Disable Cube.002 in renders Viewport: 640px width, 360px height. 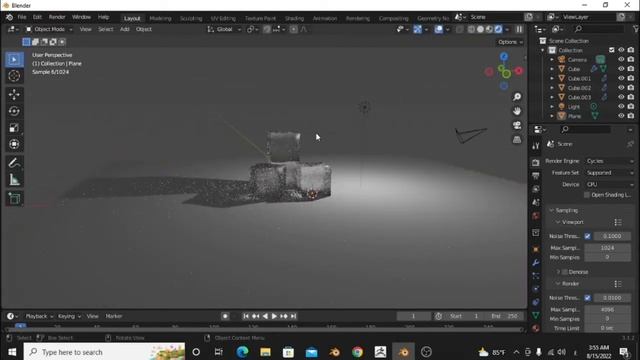[x=631, y=88]
